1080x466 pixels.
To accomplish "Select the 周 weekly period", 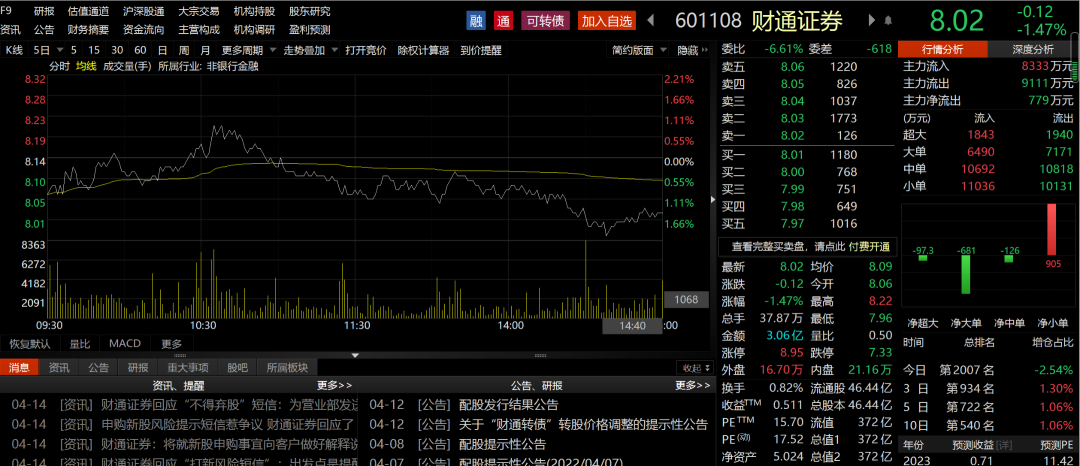I will [184, 50].
